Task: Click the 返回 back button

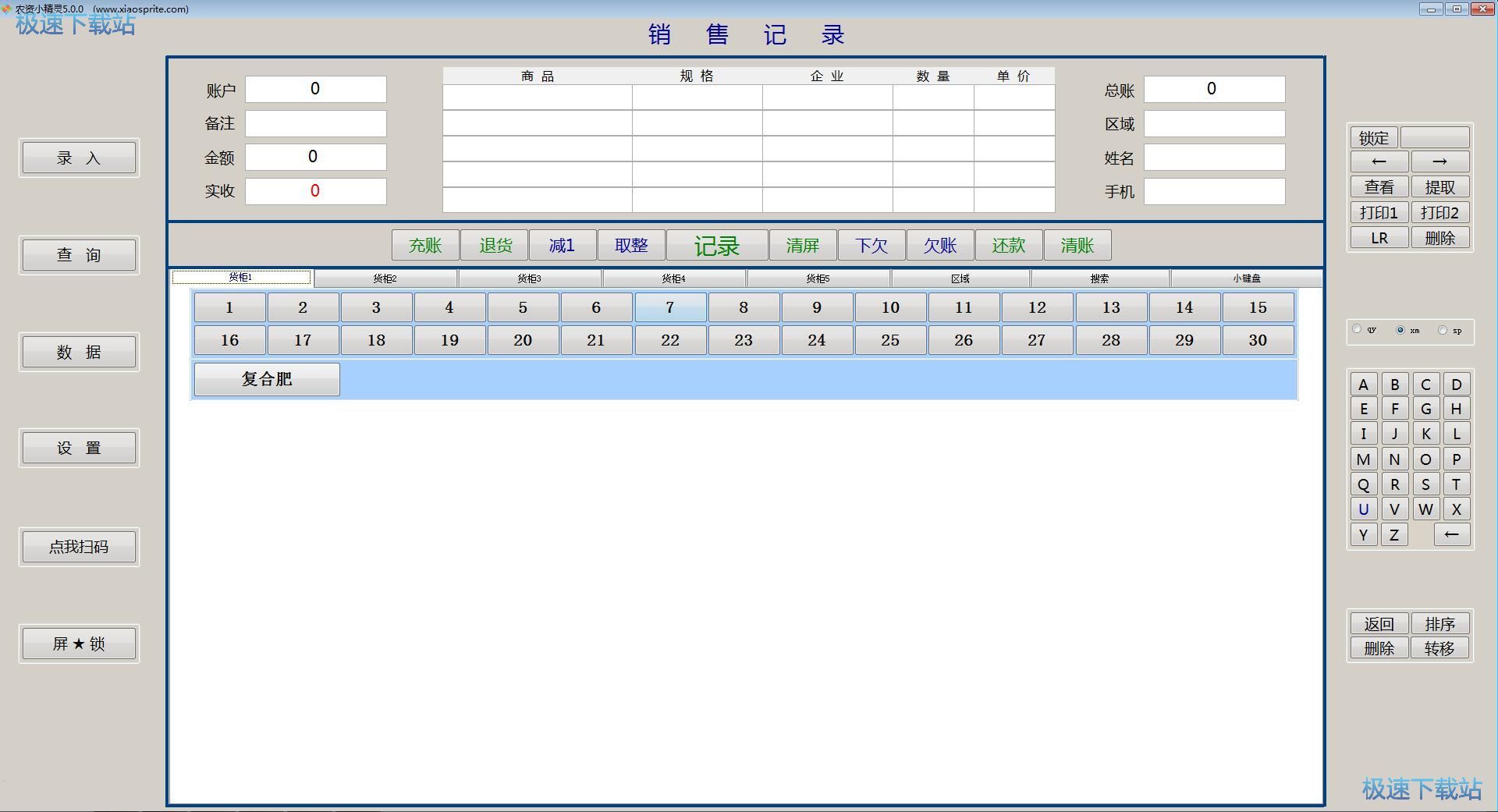Action: pos(1379,624)
